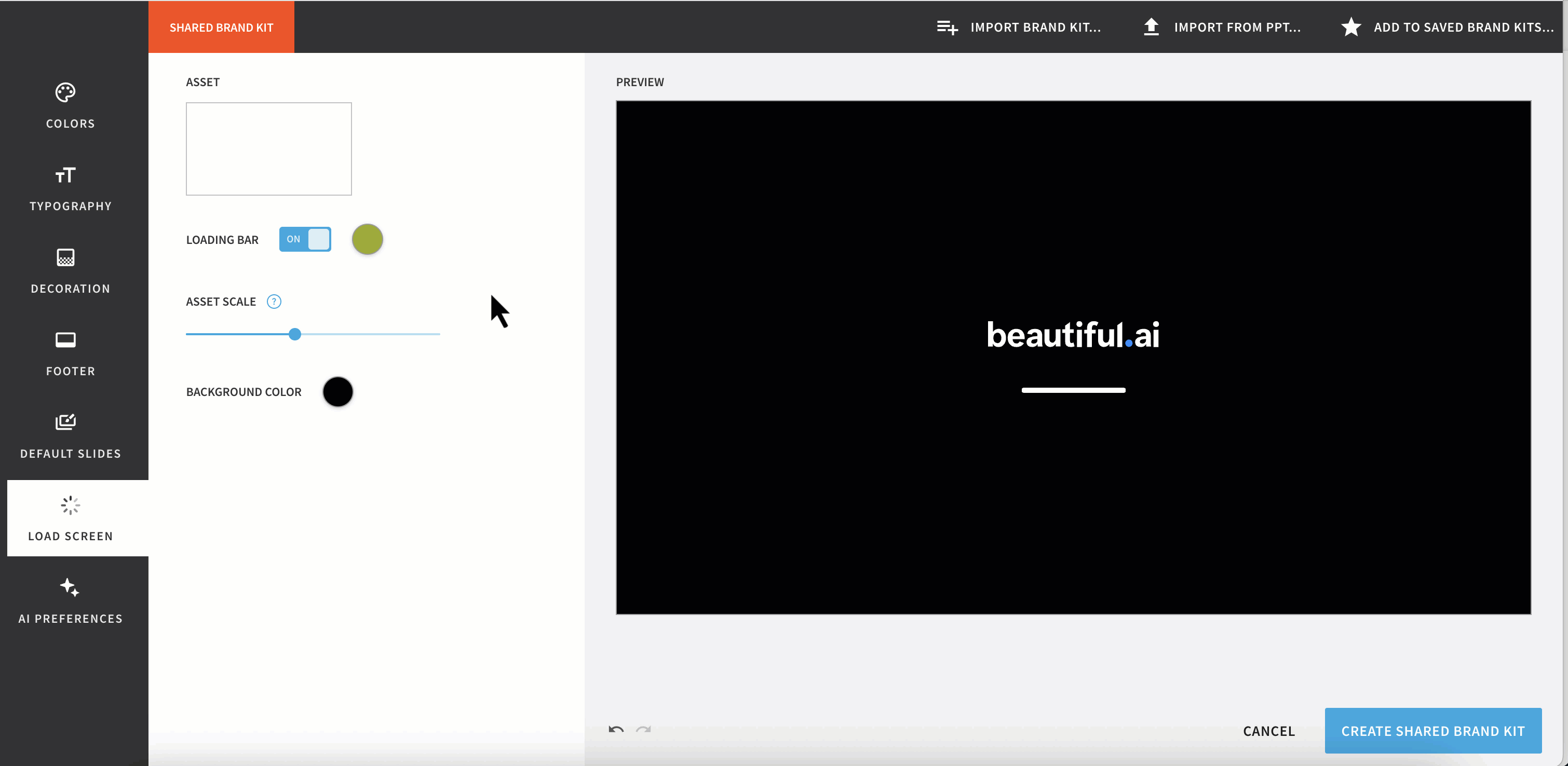
Task: Open the Footer section icon
Action: 66,339
